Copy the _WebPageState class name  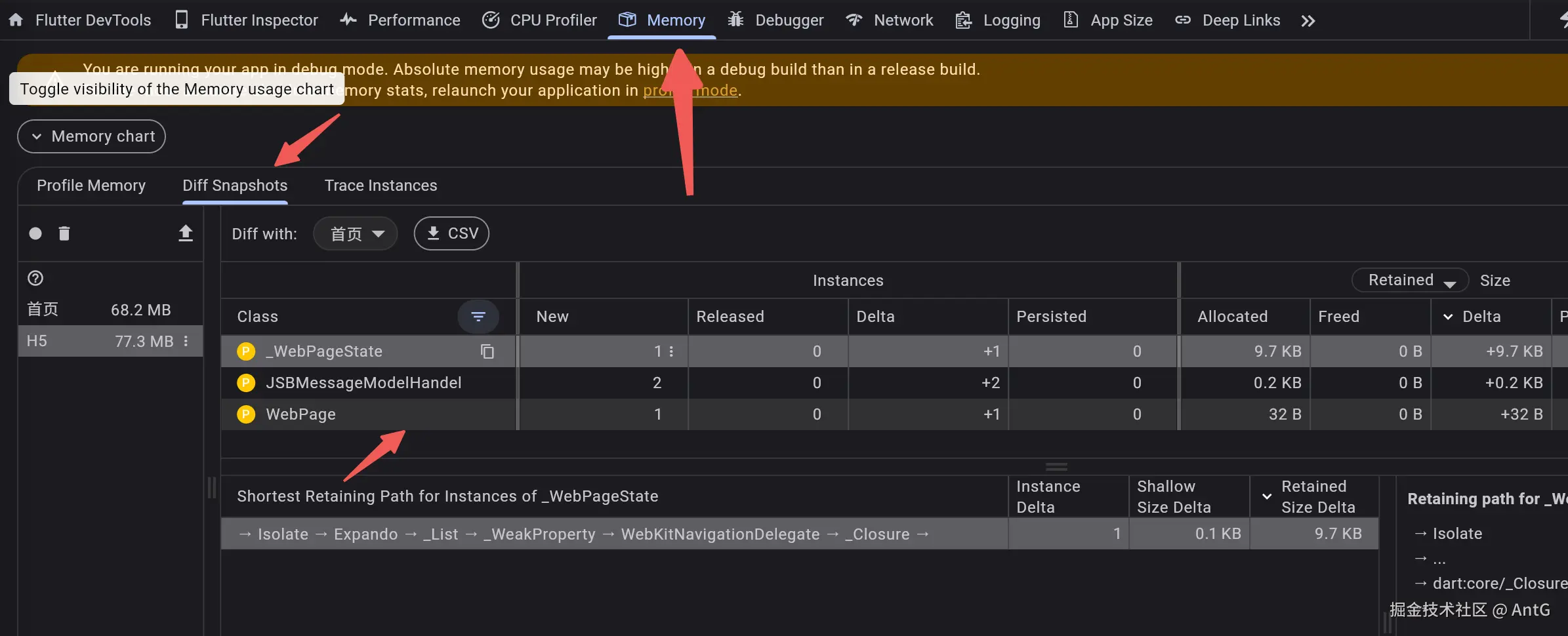(487, 351)
